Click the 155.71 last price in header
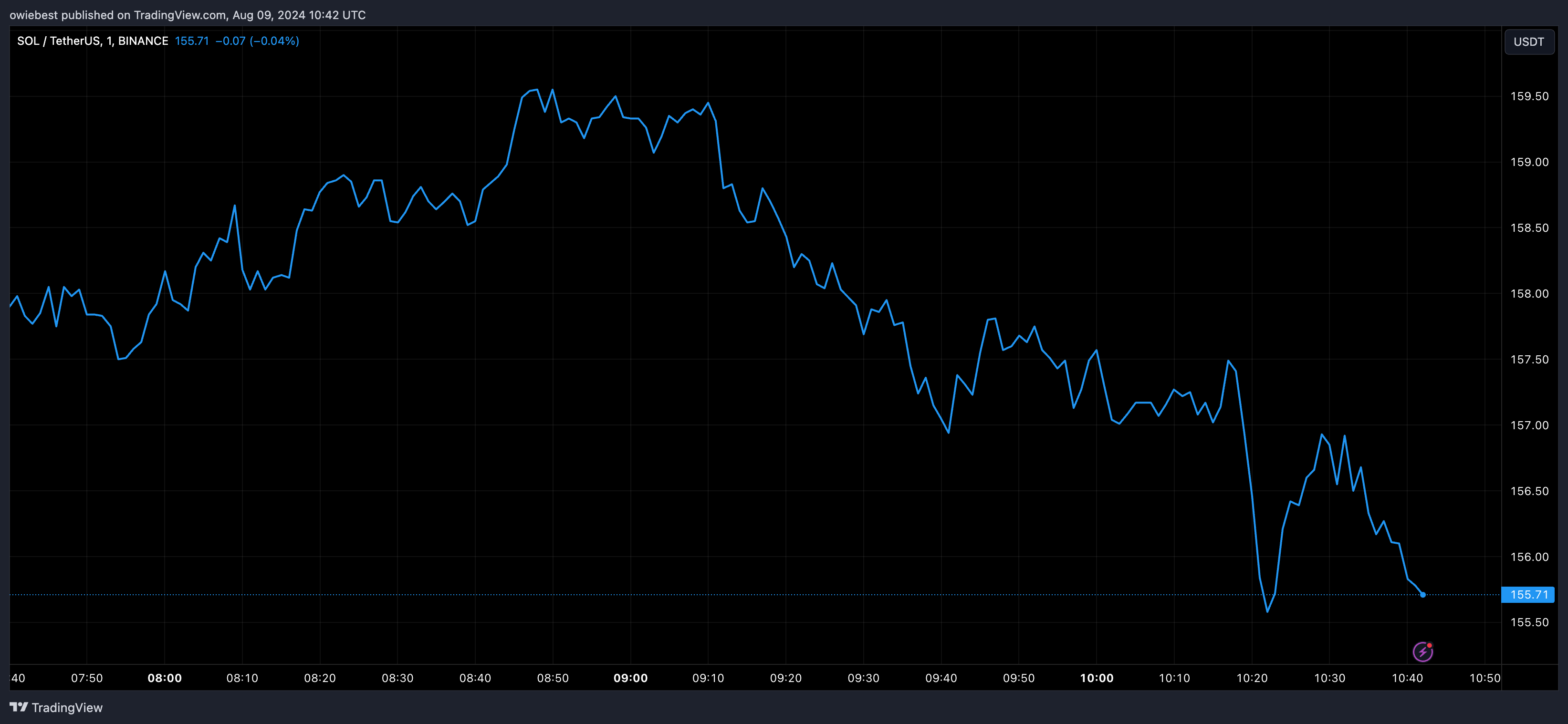The height and width of the screenshot is (724, 1568). 192,41
